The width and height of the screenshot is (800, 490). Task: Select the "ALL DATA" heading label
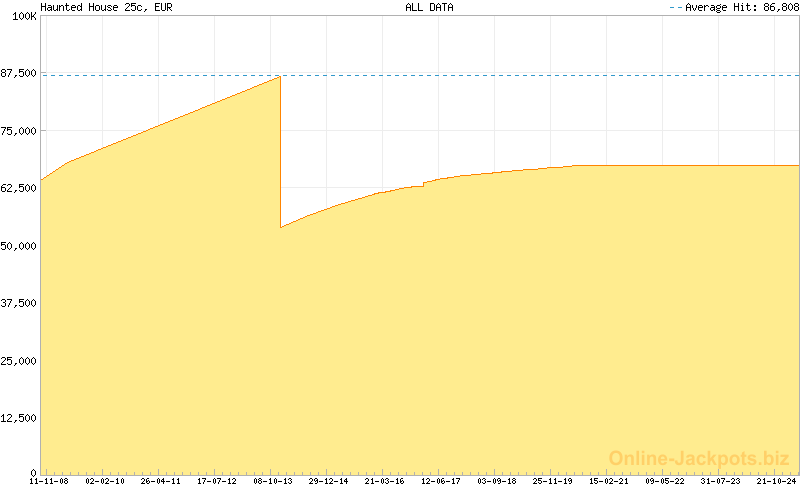429,7
